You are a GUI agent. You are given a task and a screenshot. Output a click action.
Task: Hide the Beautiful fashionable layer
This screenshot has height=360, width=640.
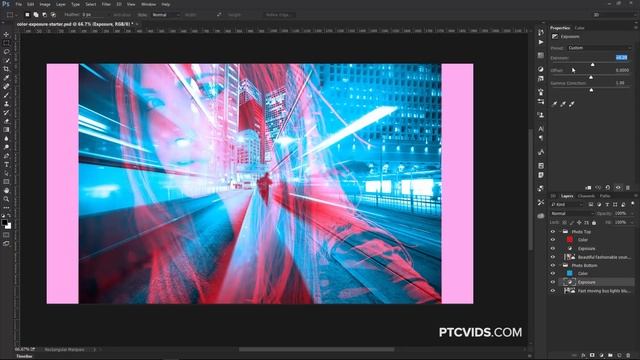(x=553, y=257)
